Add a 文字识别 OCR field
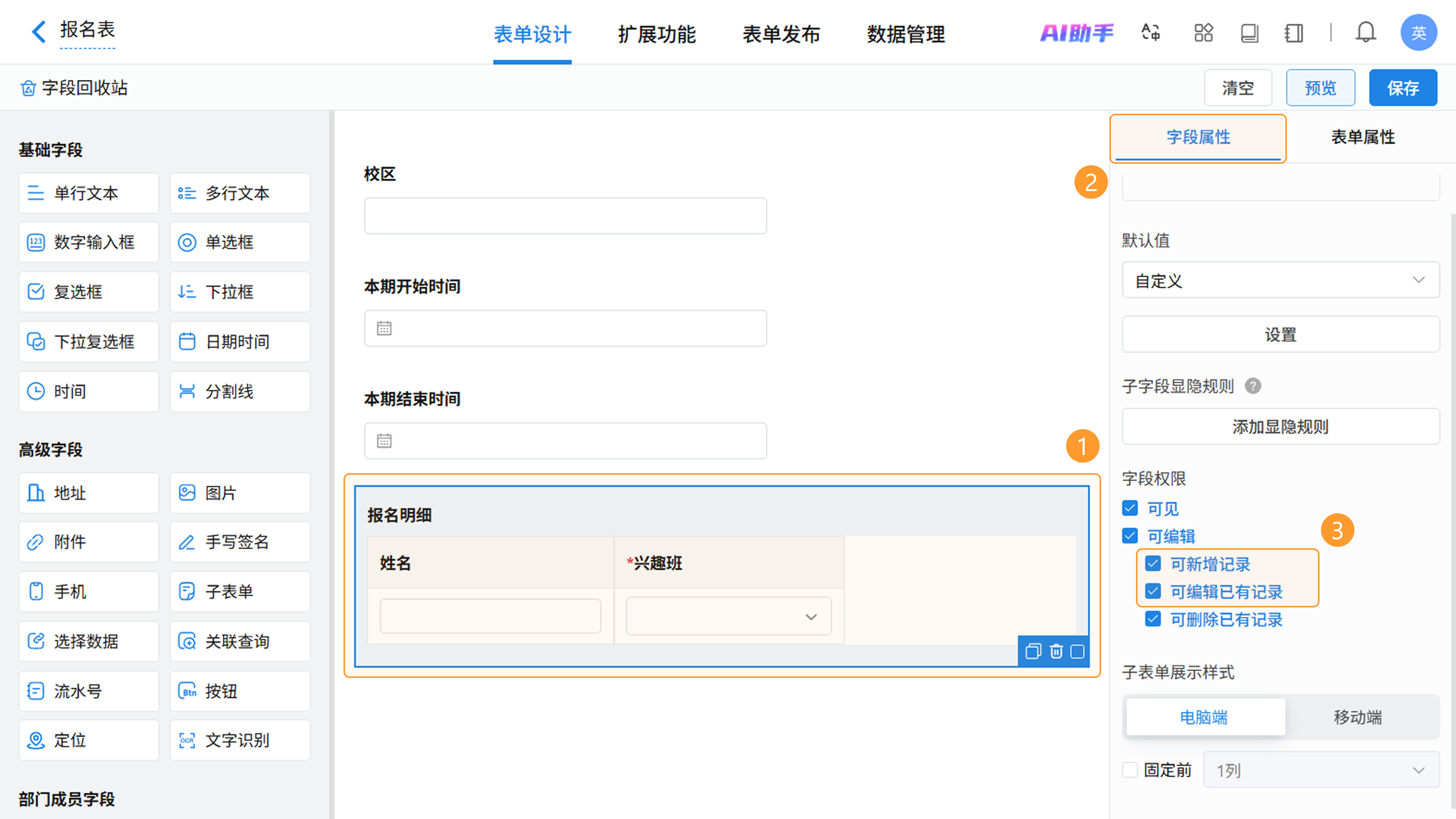Viewport: 1456px width, 819px height. tap(240, 741)
